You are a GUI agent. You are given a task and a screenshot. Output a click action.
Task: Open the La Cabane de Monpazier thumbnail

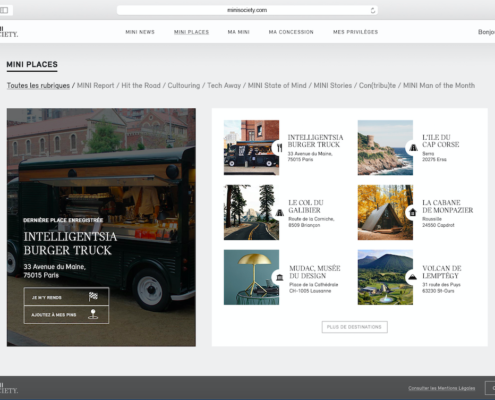point(385,212)
